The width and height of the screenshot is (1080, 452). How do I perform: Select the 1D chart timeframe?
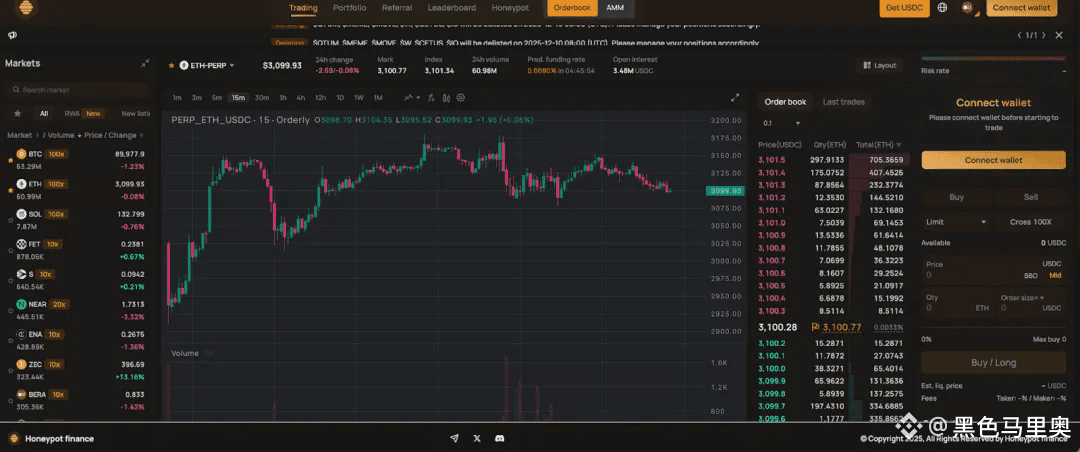[x=340, y=98]
